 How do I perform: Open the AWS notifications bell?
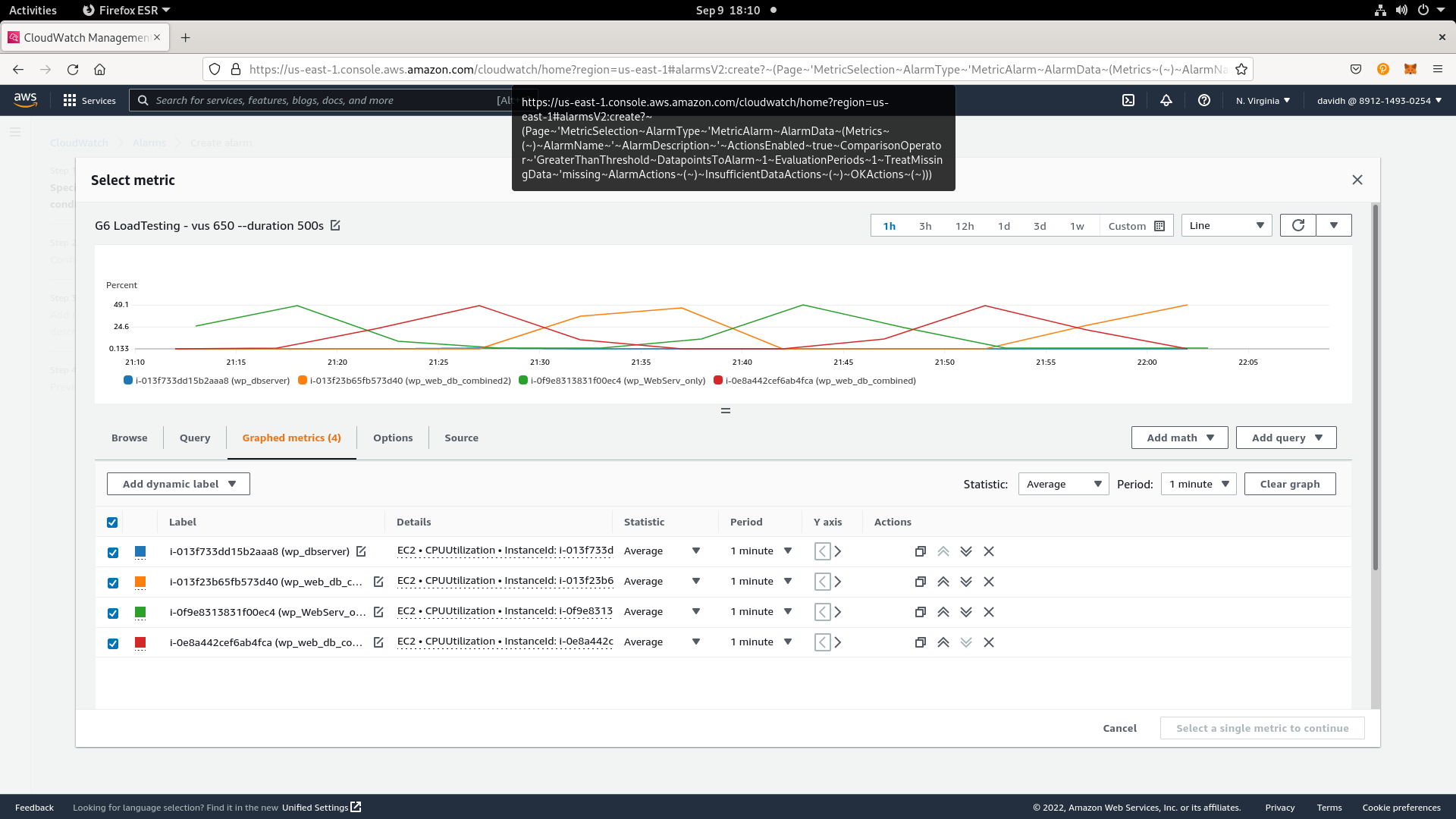1166,100
